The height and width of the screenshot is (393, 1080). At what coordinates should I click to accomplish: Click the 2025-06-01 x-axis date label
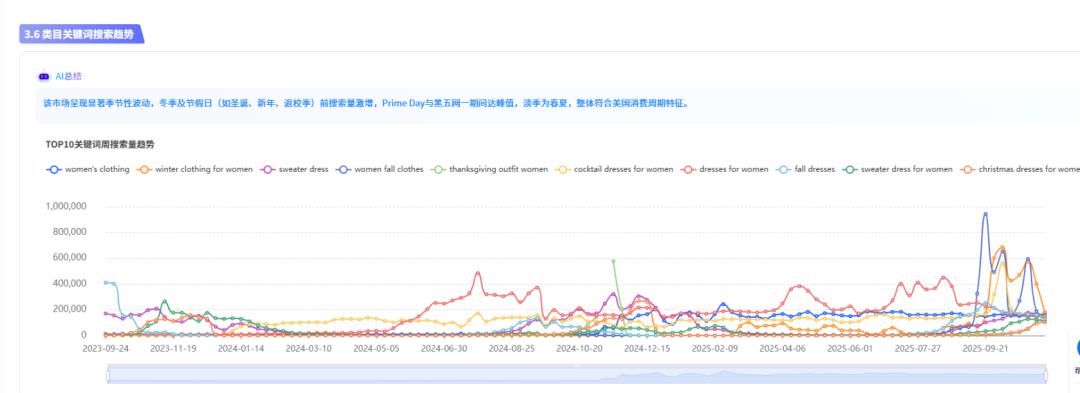click(x=850, y=348)
